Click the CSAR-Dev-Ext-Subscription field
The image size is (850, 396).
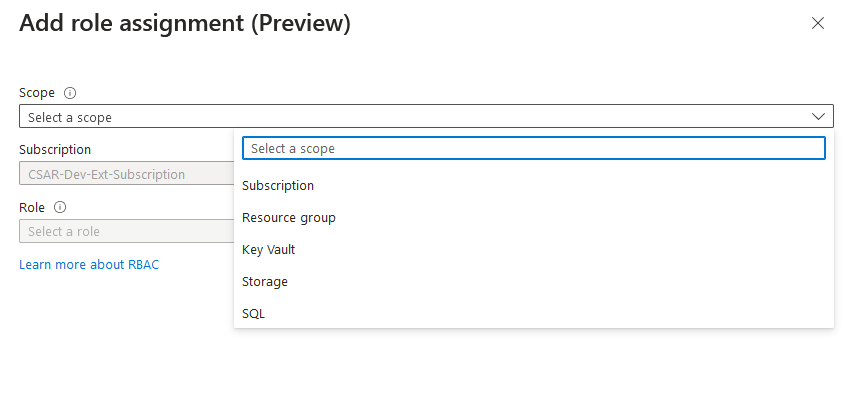(x=126, y=174)
